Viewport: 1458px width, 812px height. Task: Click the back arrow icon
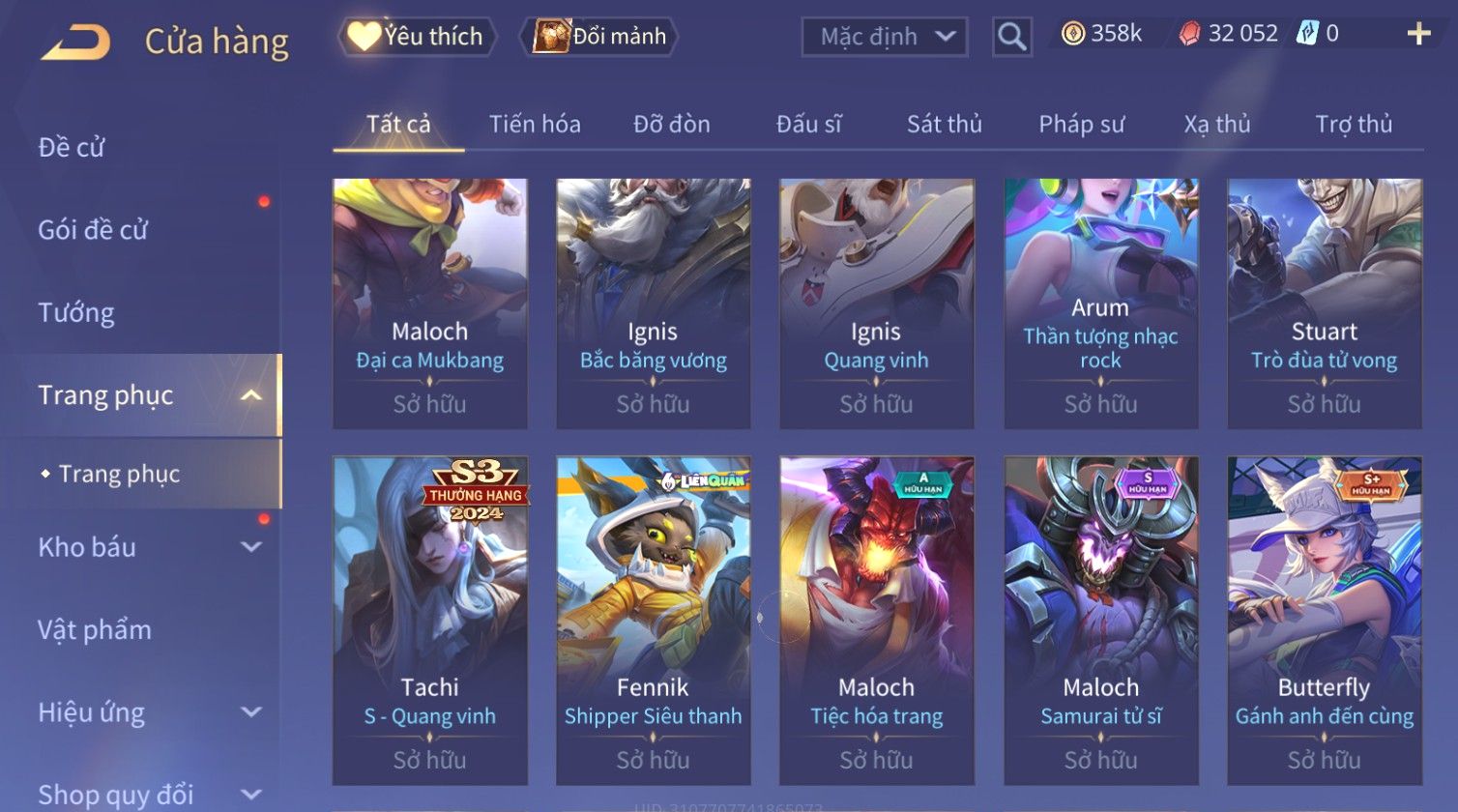pyautogui.click(x=75, y=42)
